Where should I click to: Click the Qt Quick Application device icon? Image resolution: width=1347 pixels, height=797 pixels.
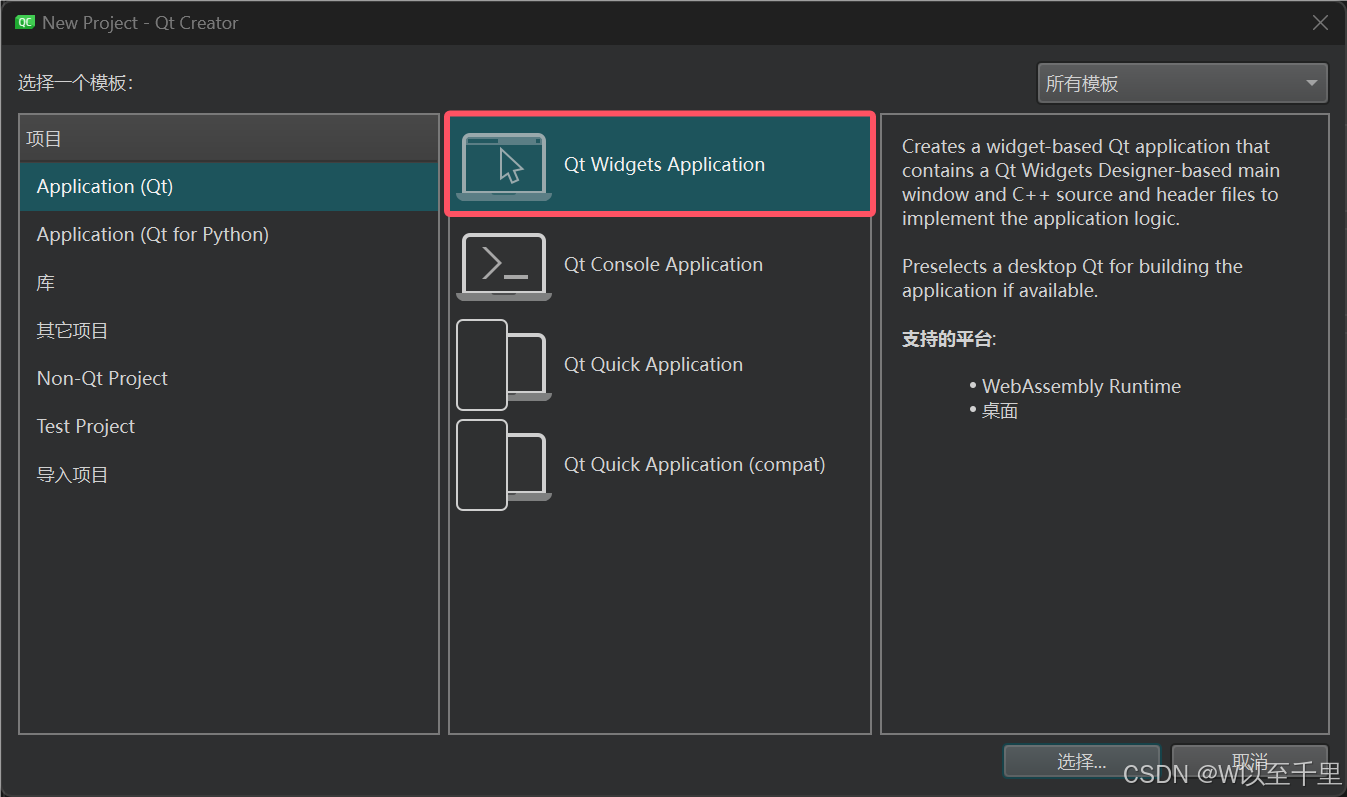coord(504,365)
